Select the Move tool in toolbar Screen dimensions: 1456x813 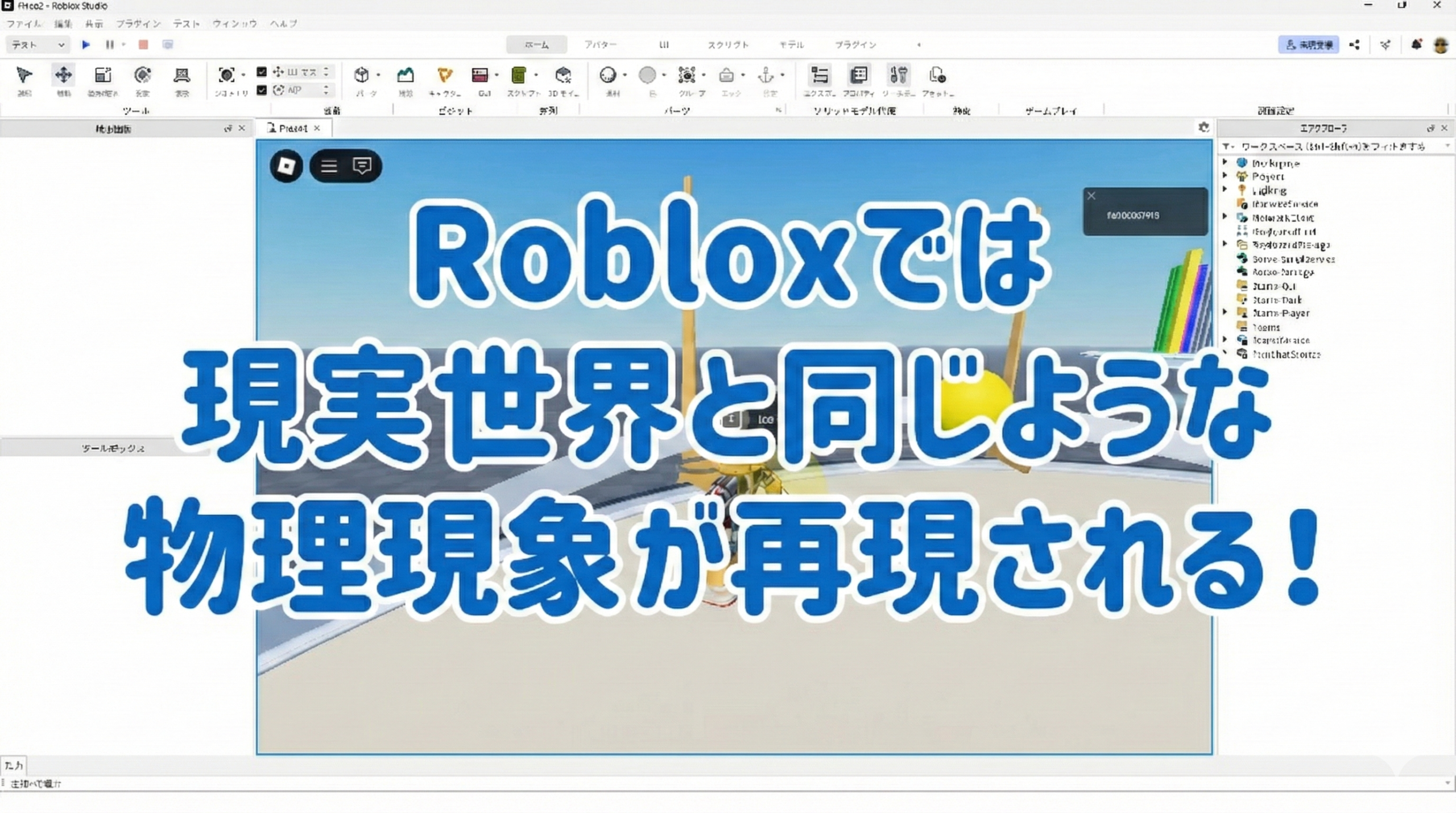(x=63, y=75)
